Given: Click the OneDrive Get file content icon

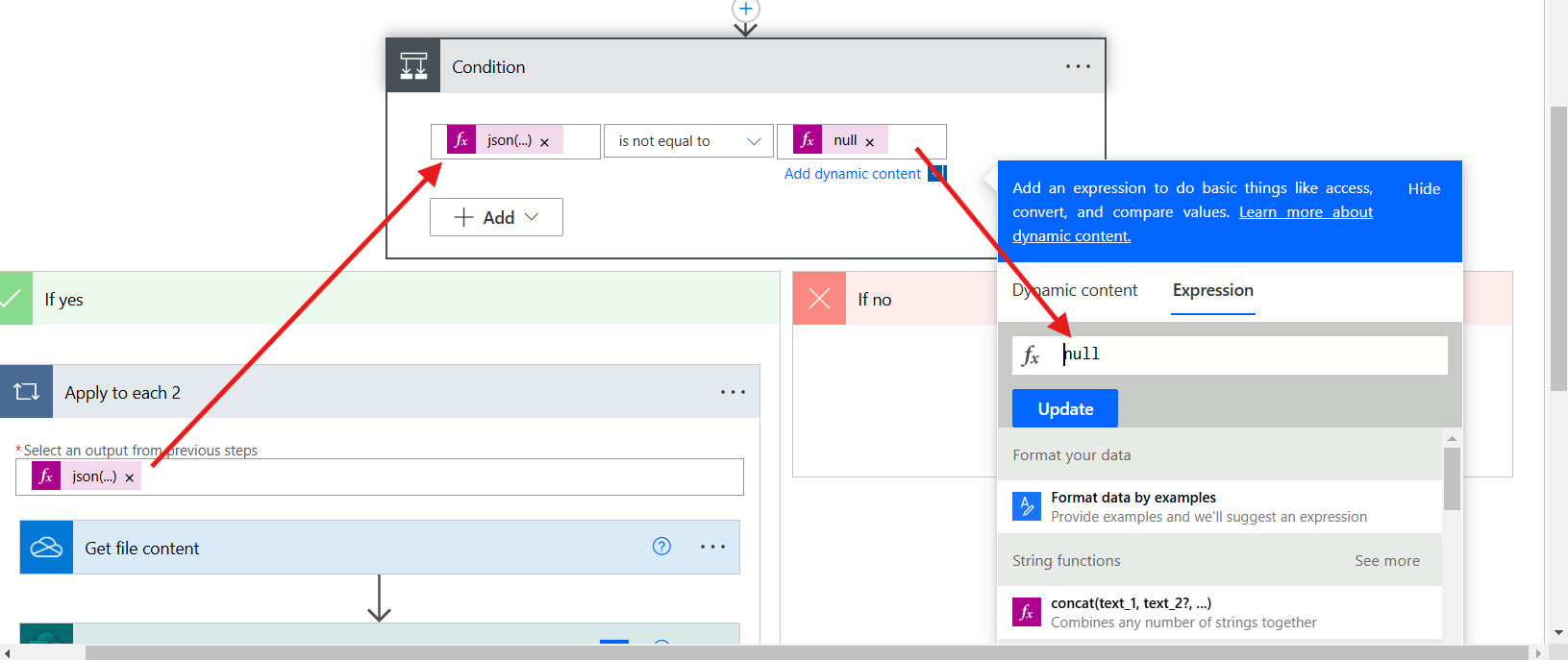Looking at the screenshot, I should coord(46,548).
